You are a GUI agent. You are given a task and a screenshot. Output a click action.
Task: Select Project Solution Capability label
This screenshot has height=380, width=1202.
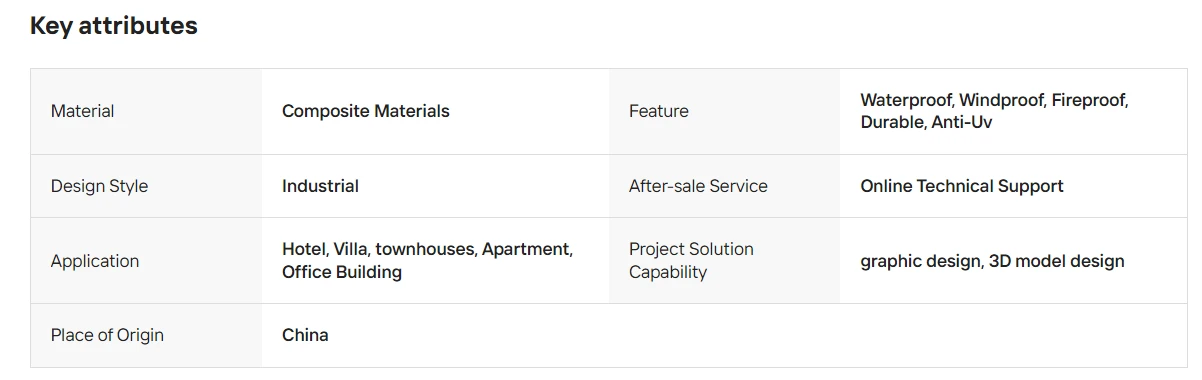[x=691, y=260]
